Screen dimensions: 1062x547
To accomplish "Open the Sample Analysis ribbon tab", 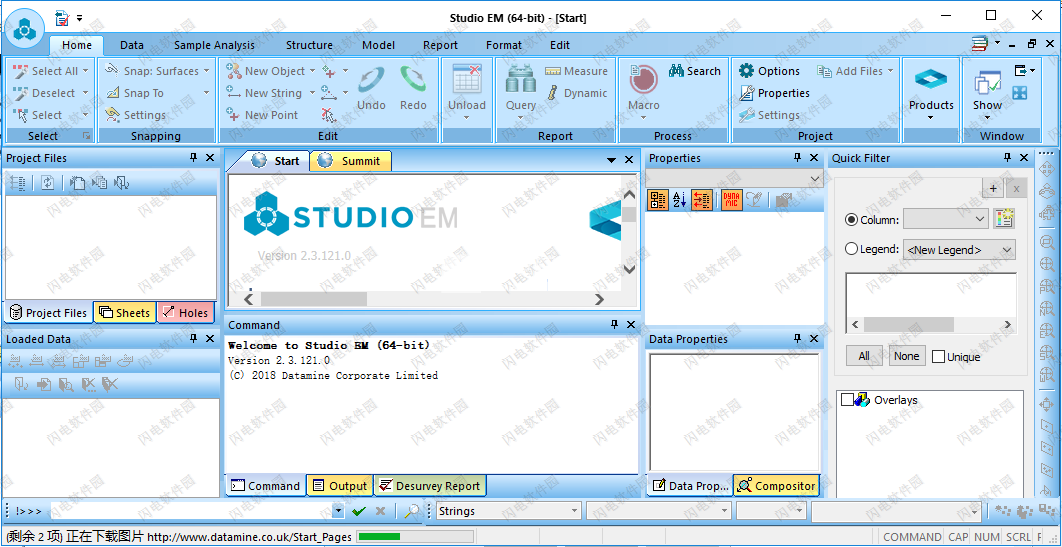I will [x=214, y=45].
